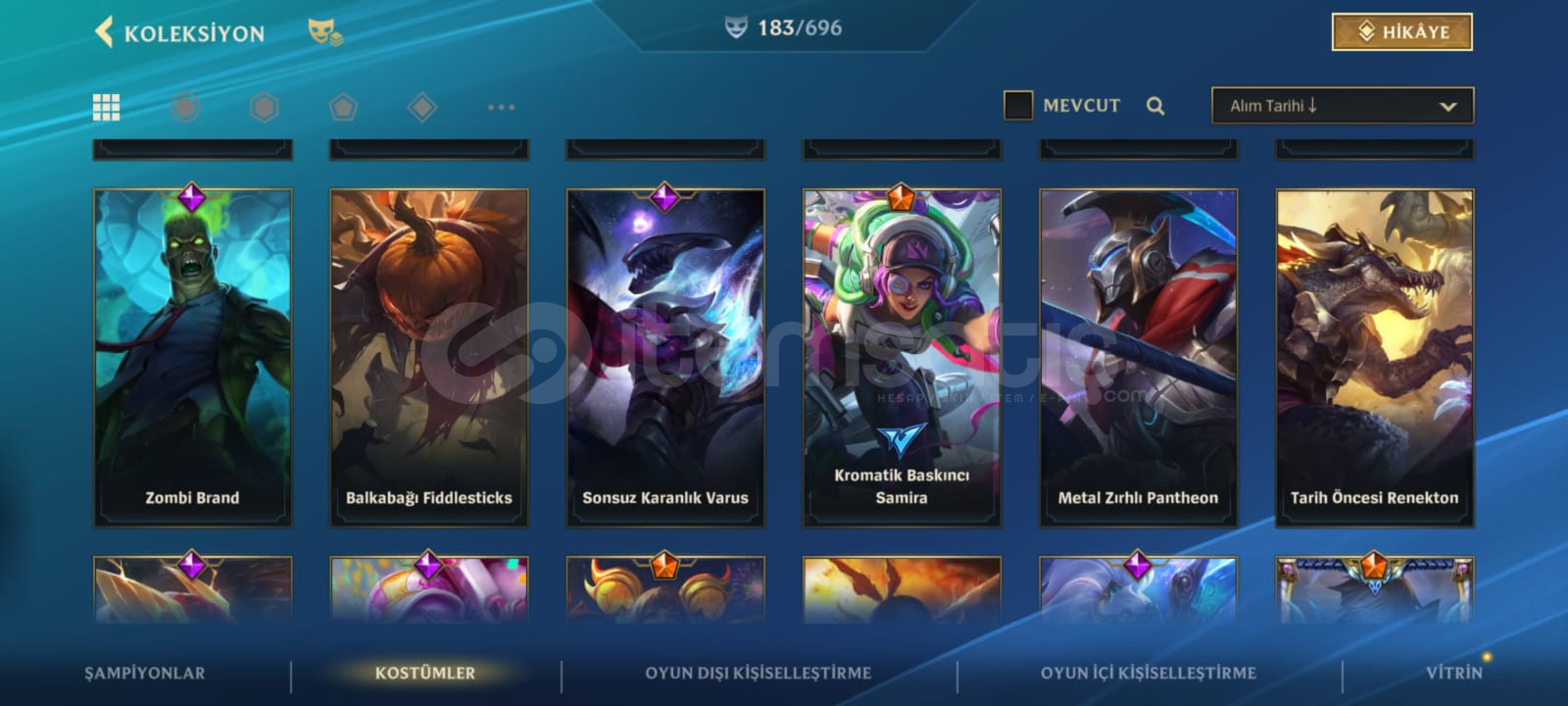The height and width of the screenshot is (706, 1568).
Task: Switch to the Şampiyonlar tab
Action: tap(144, 673)
